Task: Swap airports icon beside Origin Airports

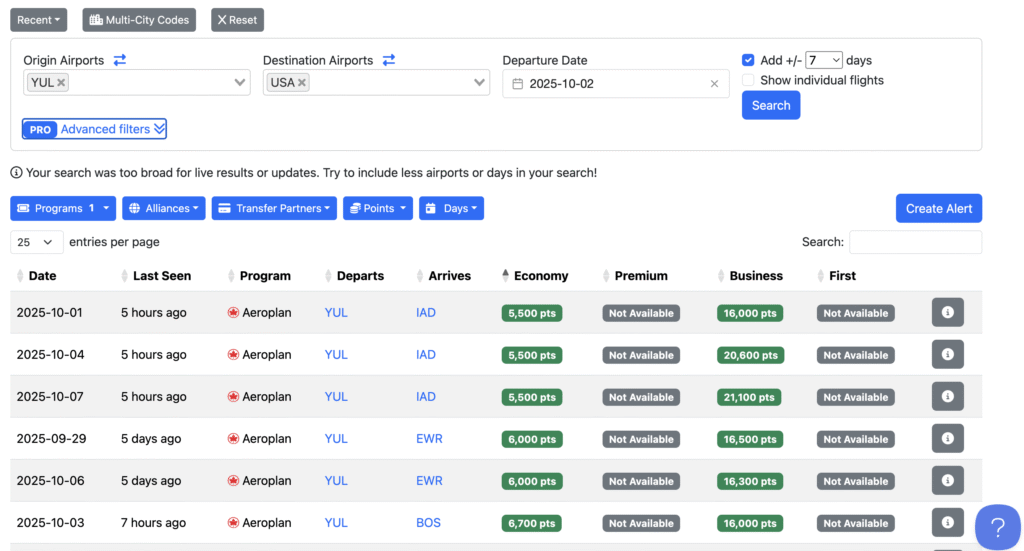Action: pyautogui.click(x=120, y=60)
